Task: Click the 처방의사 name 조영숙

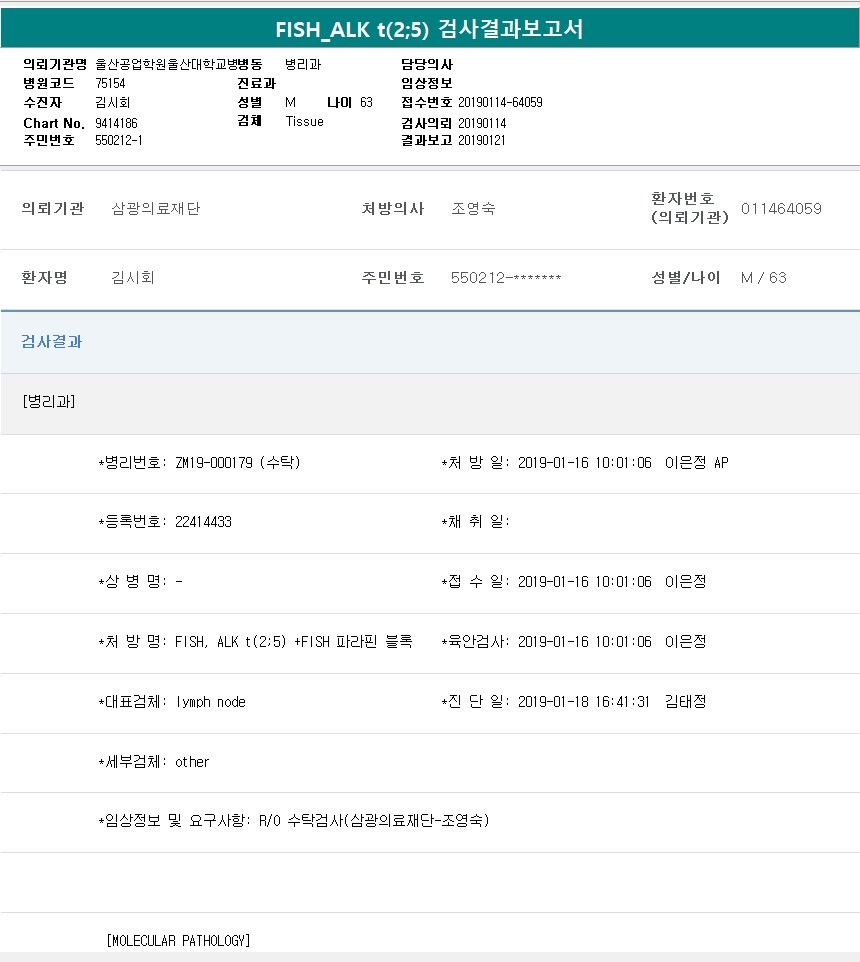Action: click(474, 208)
